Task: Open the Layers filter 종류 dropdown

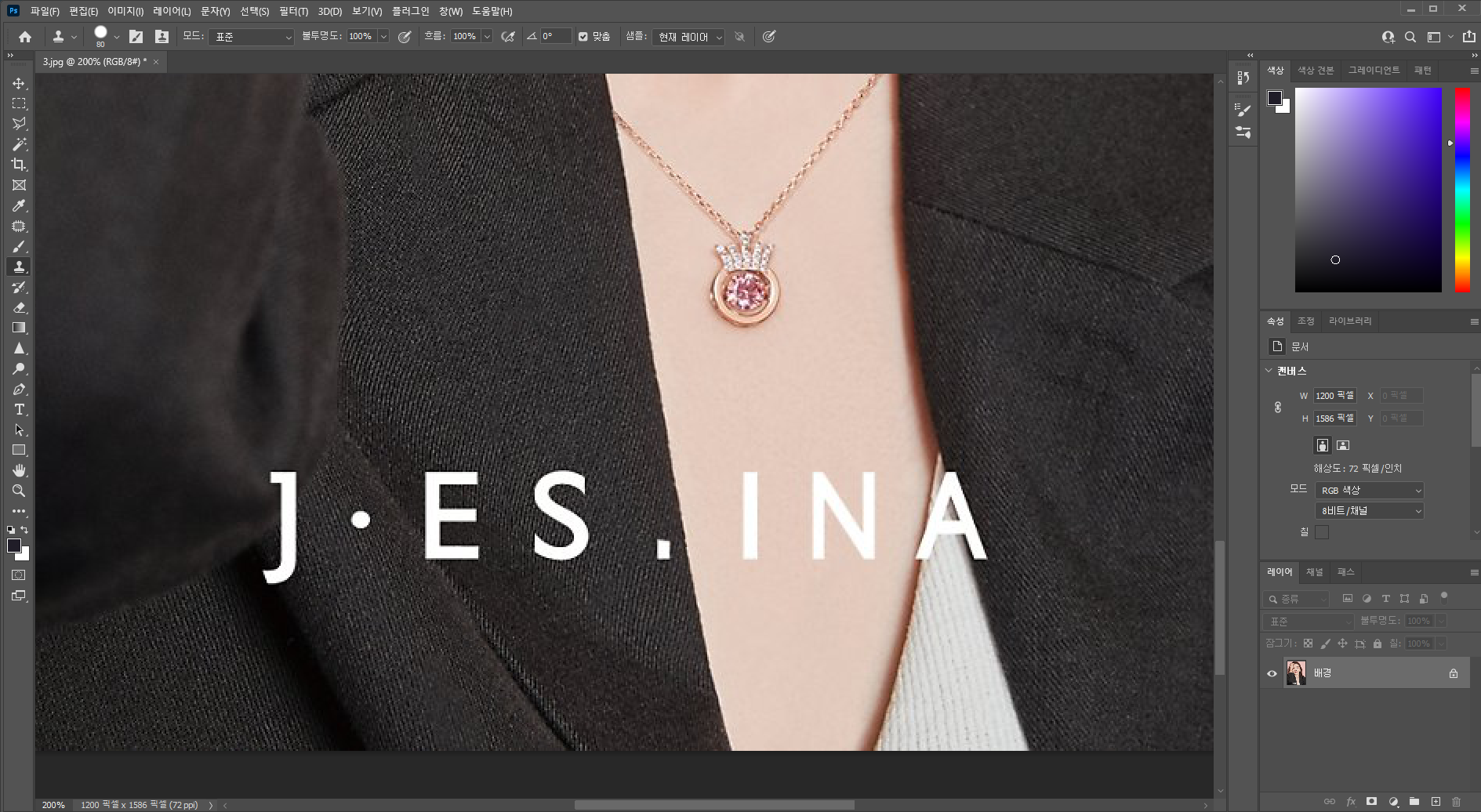Action: 1296,599
